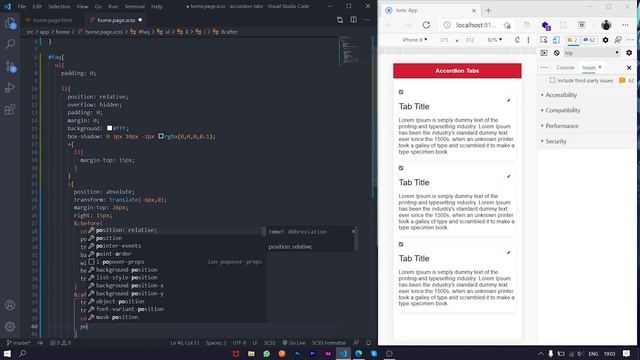The height and width of the screenshot is (360, 640).
Task: Add localhost page to favorites
Action: [507, 25]
